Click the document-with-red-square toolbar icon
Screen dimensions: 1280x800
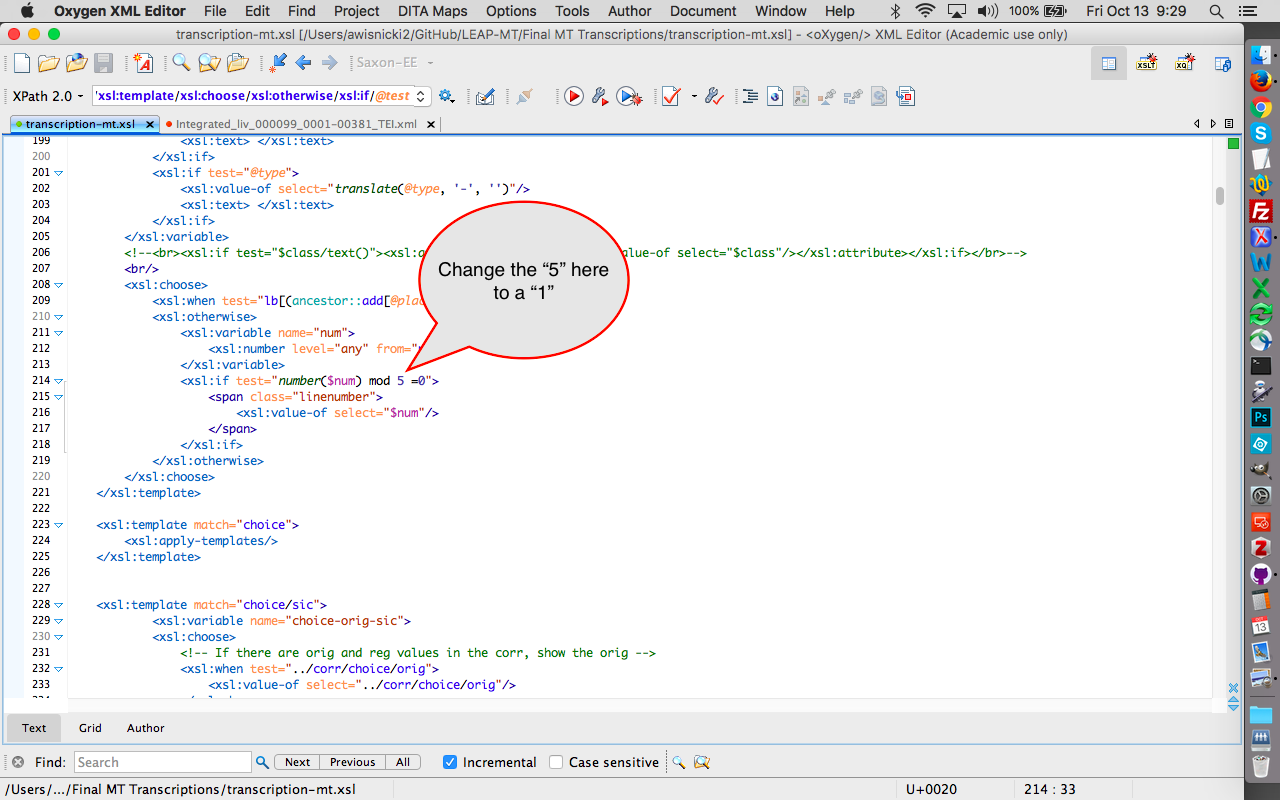(905, 97)
